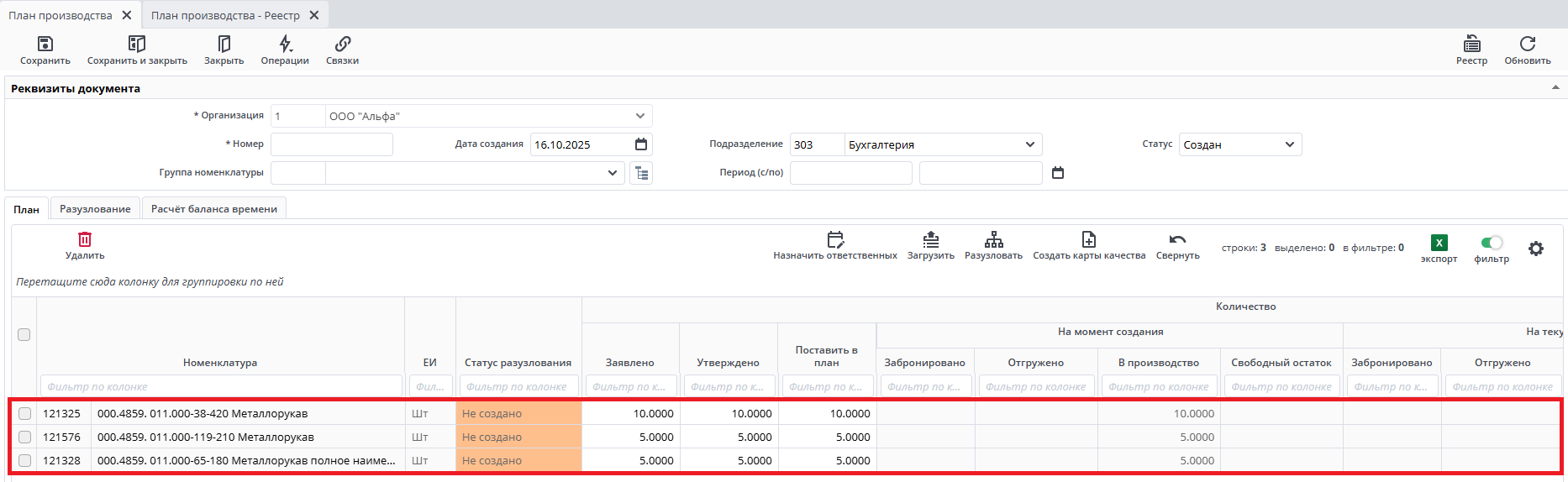Expand the Organization (Организация) dropdown
This screenshot has height=482, width=1568.
point(639,116)
